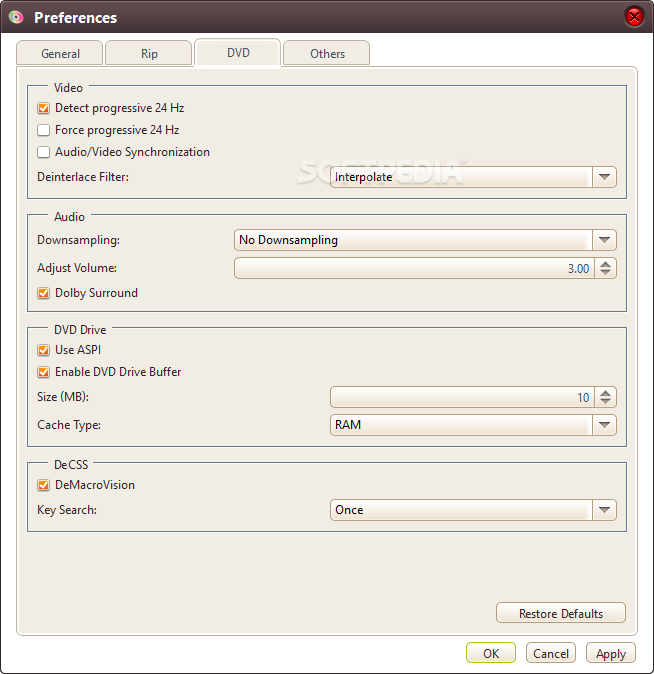
Task: Click the app logo icon in title bar
Action: [16, 17]
